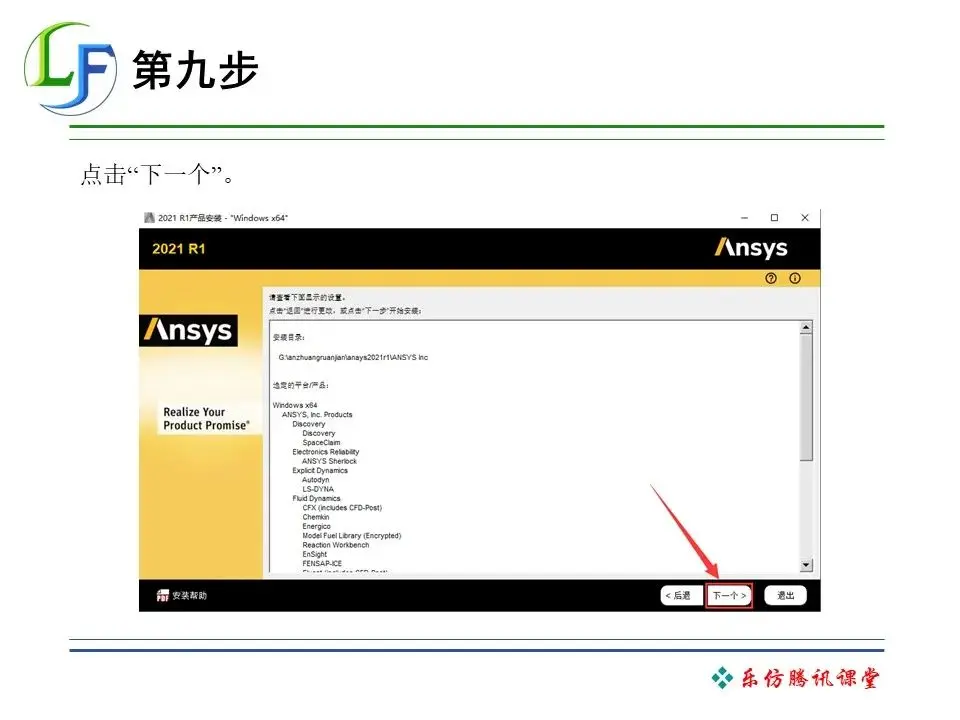Click the 下一个 (Next) button
960x720 pixels.
pos(729,595)
